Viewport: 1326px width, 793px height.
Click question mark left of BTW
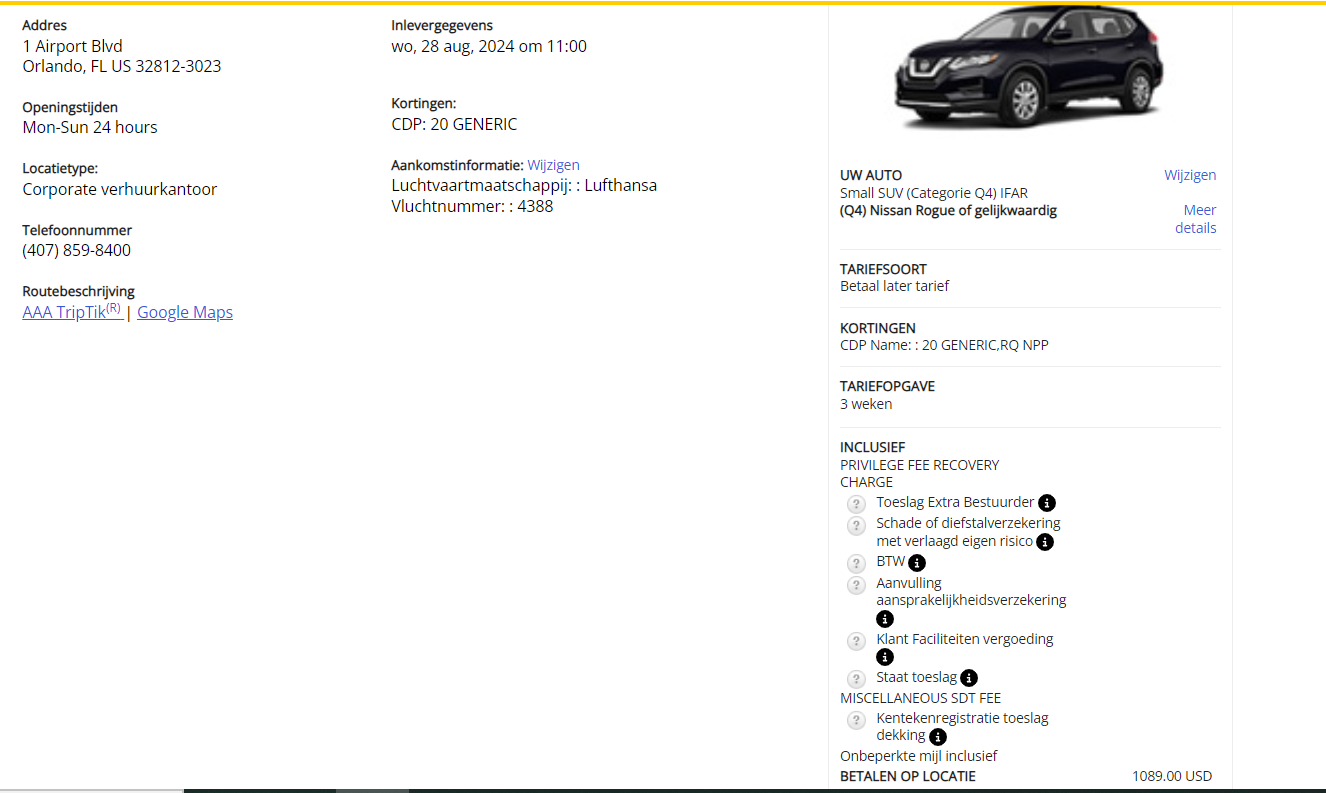[856, 563]
